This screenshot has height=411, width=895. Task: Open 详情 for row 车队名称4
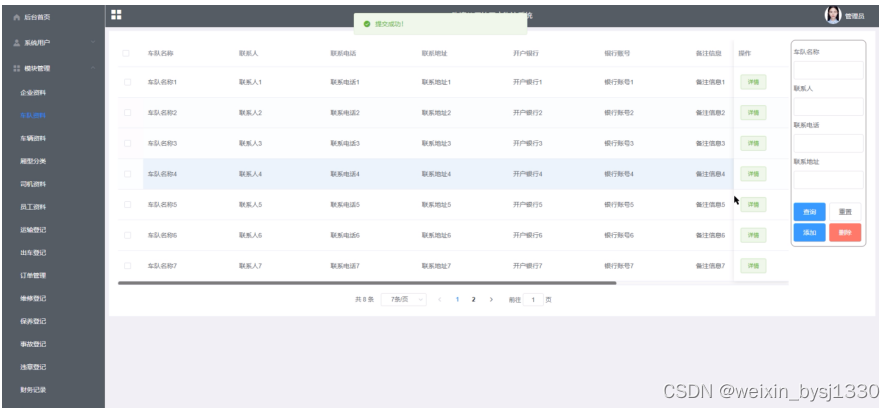pos(753,174)
